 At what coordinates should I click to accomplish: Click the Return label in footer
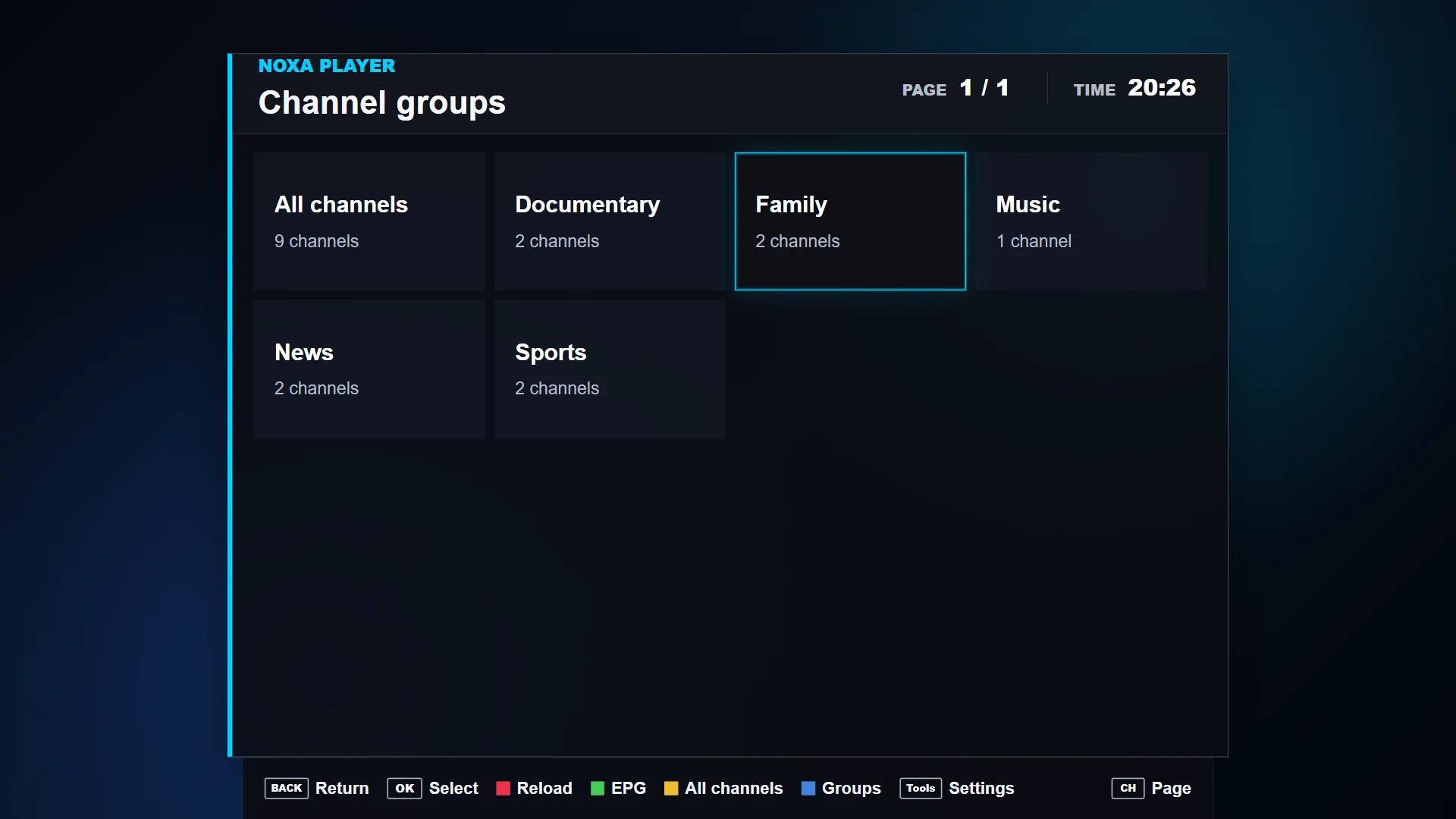point(342,789)
